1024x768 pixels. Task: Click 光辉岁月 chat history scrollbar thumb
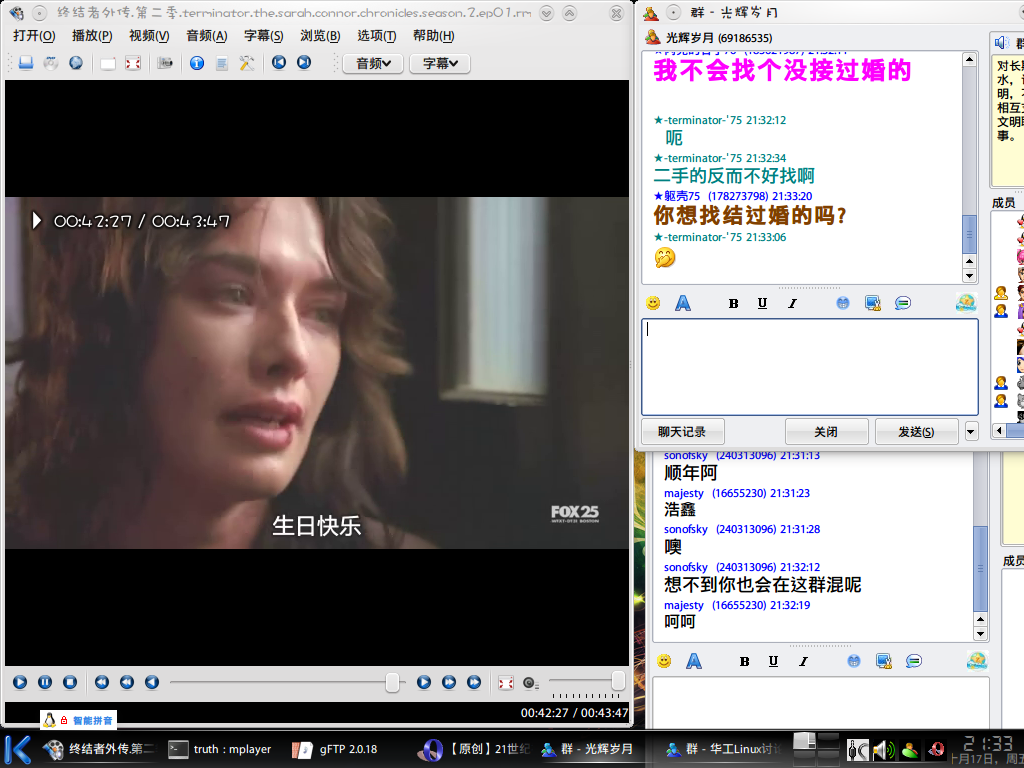click(970, 234)
